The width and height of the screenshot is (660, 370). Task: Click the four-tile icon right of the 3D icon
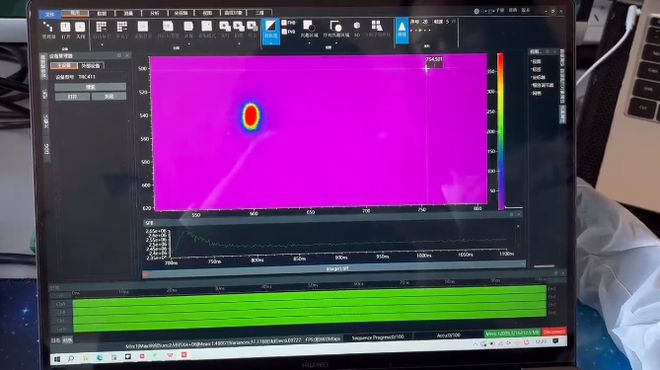(377, 28)
